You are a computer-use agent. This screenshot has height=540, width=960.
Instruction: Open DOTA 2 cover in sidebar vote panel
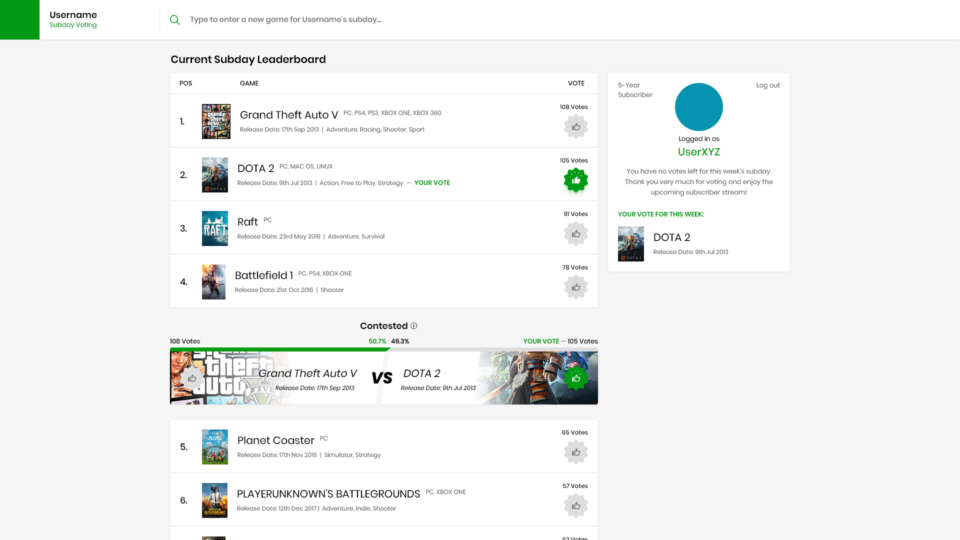[x=631, y=244]
